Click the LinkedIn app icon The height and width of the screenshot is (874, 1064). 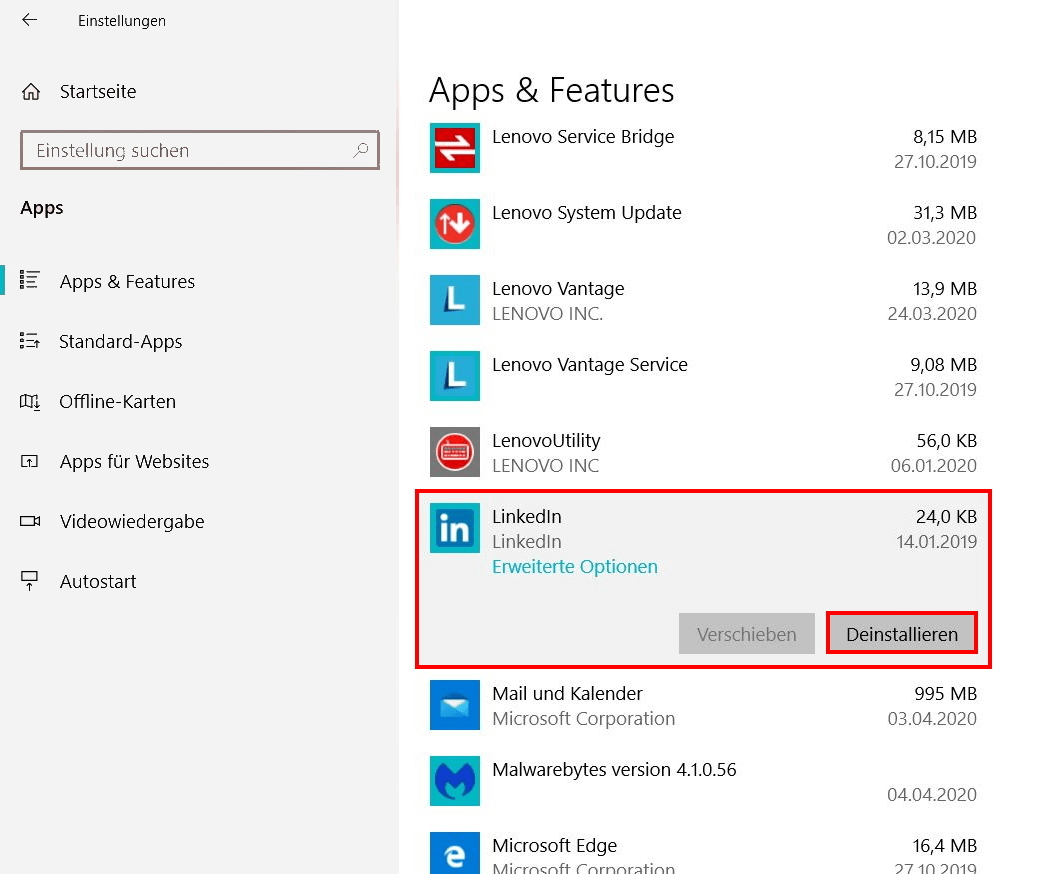click(x=455, y=528)
